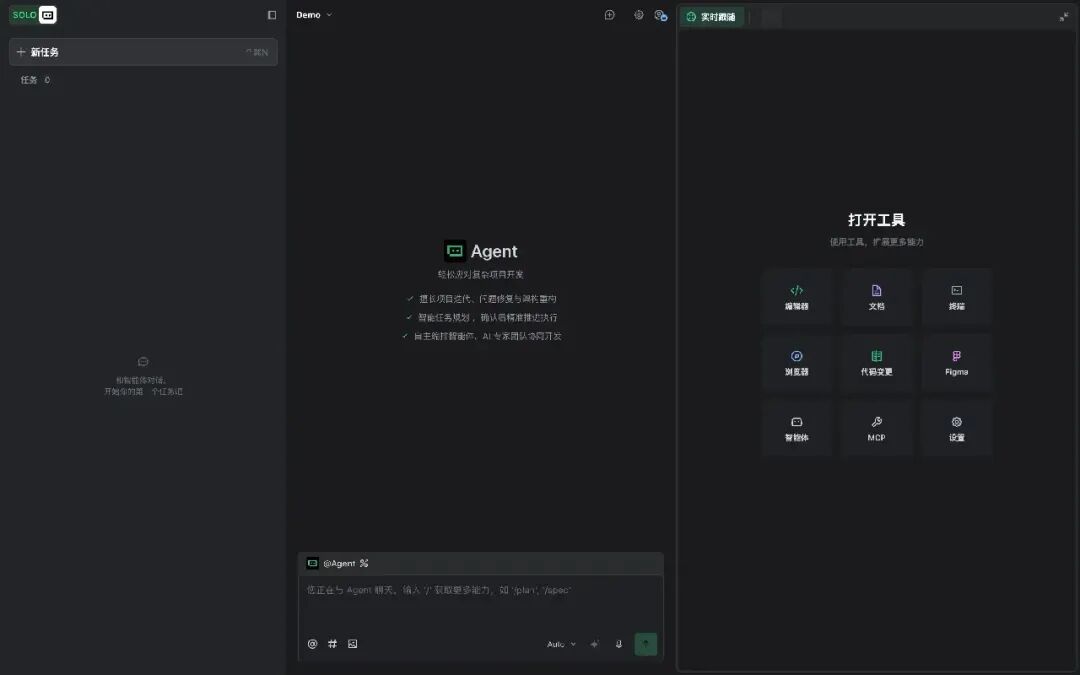Open the 文档 documents tool
This screenshot has width=1080, height=675.
coord(877,297)
